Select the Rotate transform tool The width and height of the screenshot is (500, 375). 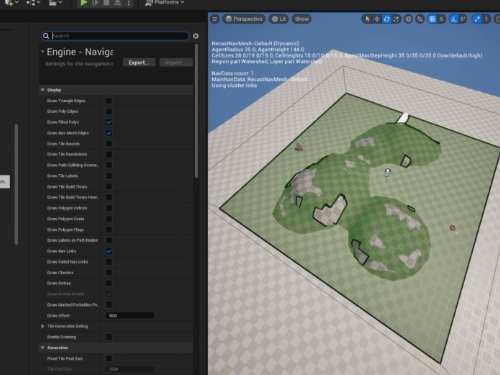coord(387,19)
